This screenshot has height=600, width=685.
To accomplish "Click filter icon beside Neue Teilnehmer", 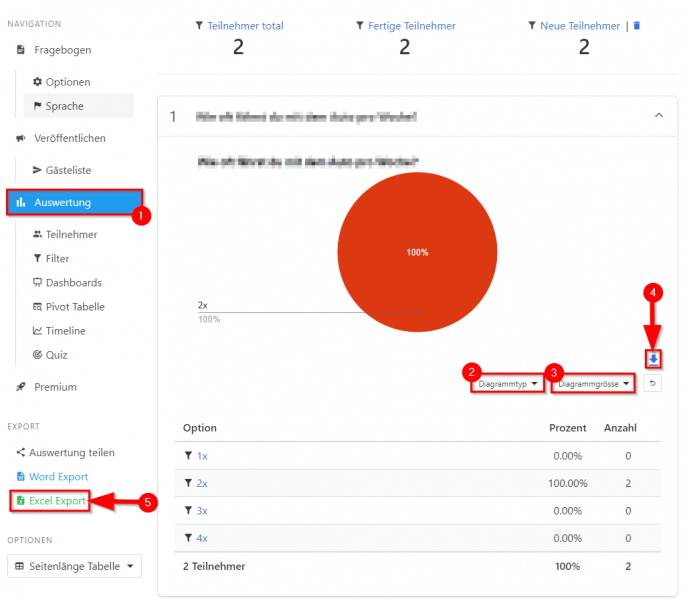I will click(x=532, y=26).
